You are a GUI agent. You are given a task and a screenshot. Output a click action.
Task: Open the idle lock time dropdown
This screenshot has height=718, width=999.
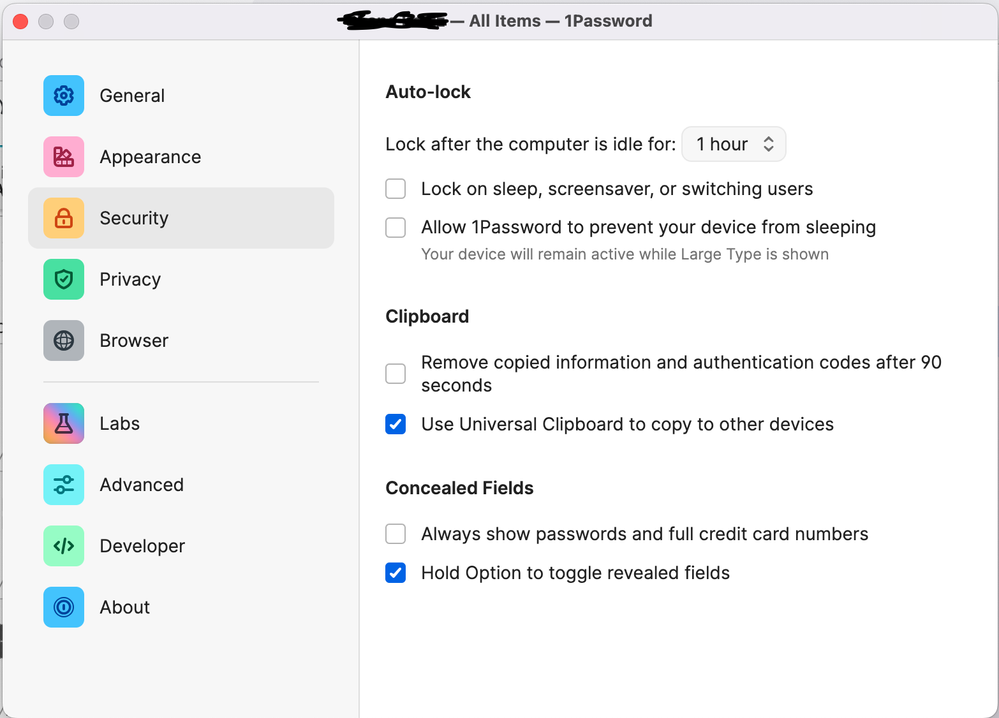point(733,144)
